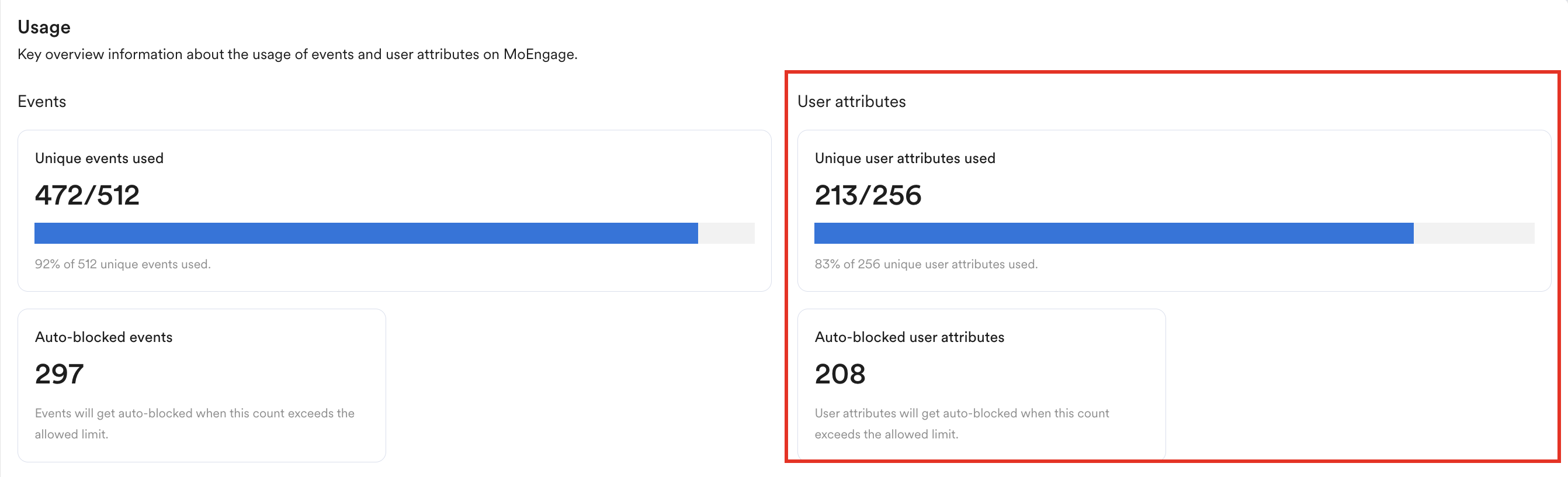Viewport: 1568px width, 477px height.
Task: Select the MoEngage usage overview description text
Action: pos(297,54)
